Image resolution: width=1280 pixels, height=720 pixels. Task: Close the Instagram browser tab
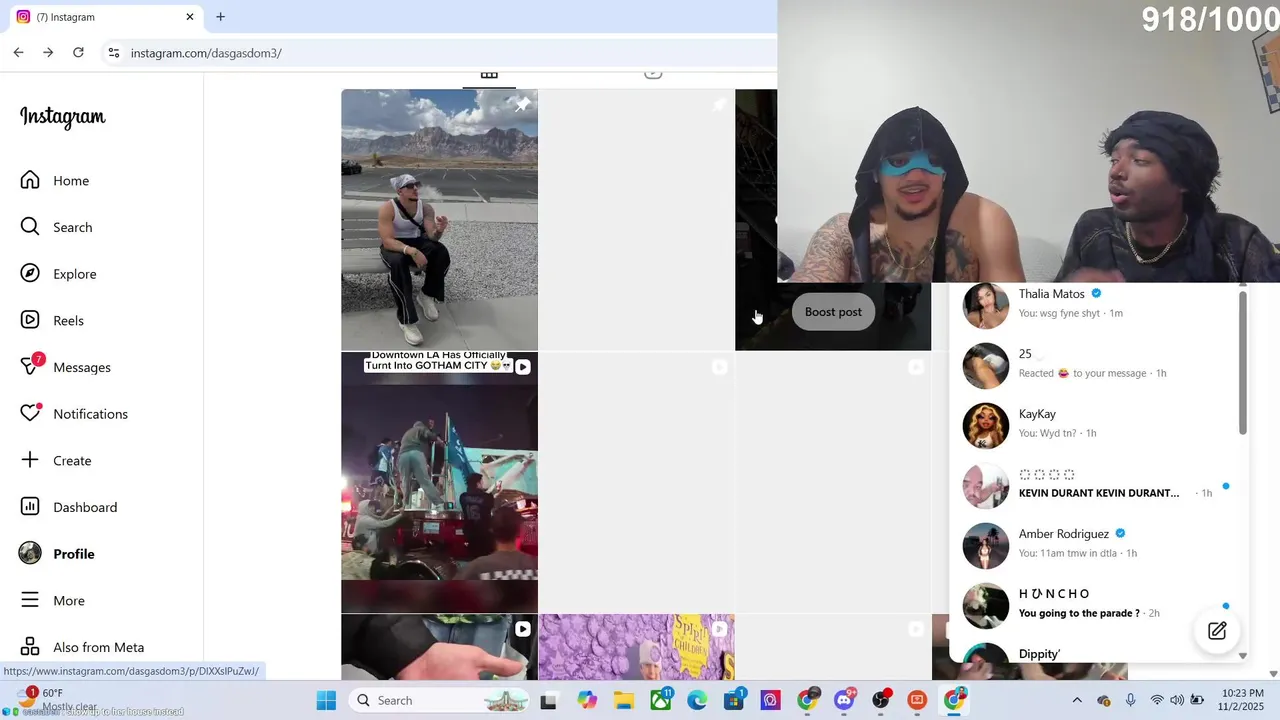pos(190,17)
